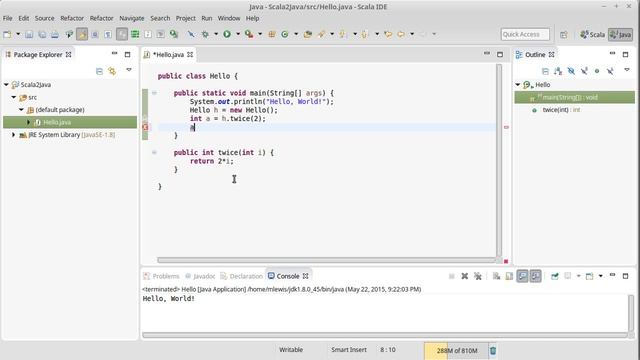Open the Run menu
This screenshot has height=360, width=640.
(x=207, y=18)
